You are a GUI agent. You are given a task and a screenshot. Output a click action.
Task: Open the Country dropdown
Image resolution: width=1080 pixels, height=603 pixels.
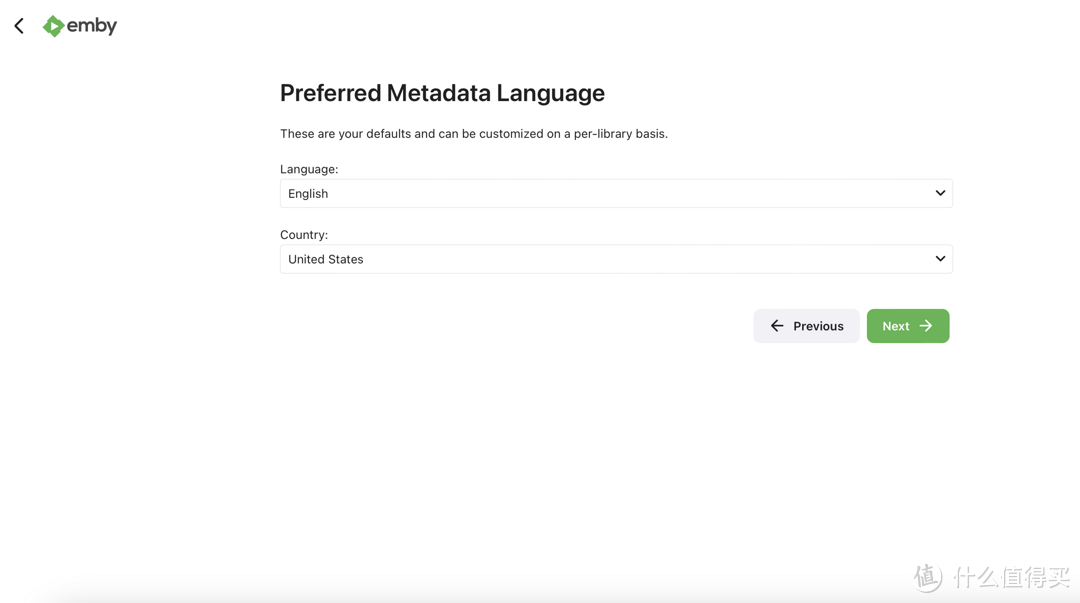tap(615, 259)
